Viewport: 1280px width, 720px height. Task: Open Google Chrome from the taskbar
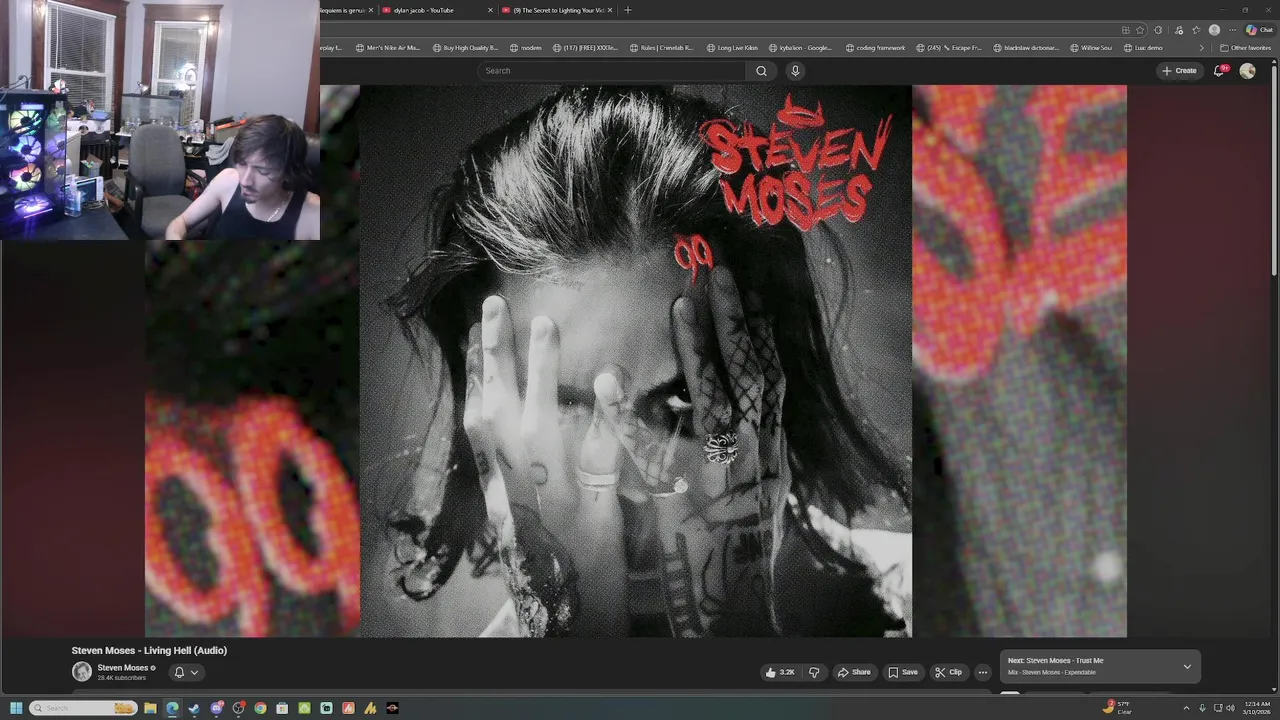(260, 708)
